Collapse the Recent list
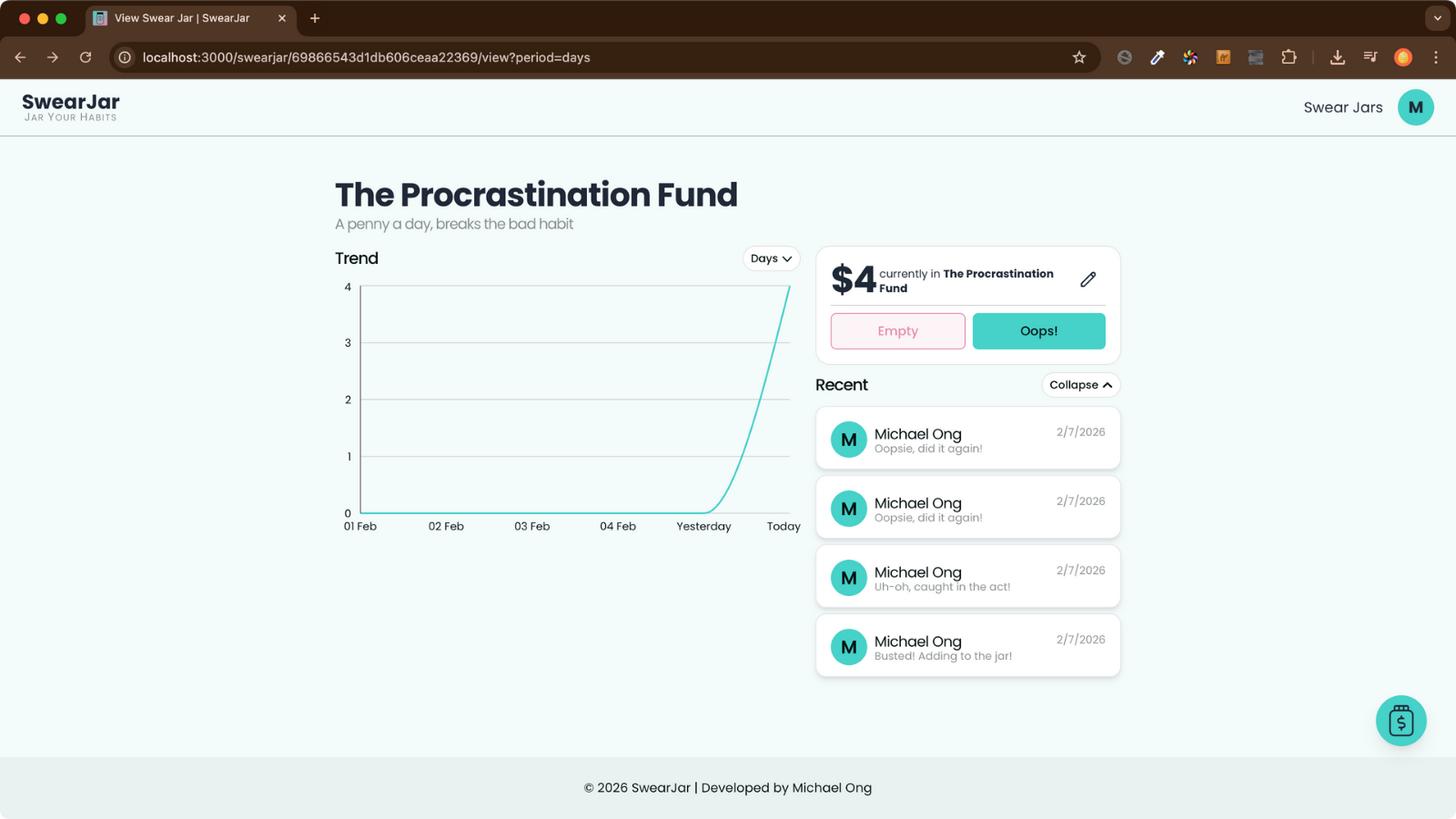This screenshot has height=819, width=1456. (x=1080, y=385)
